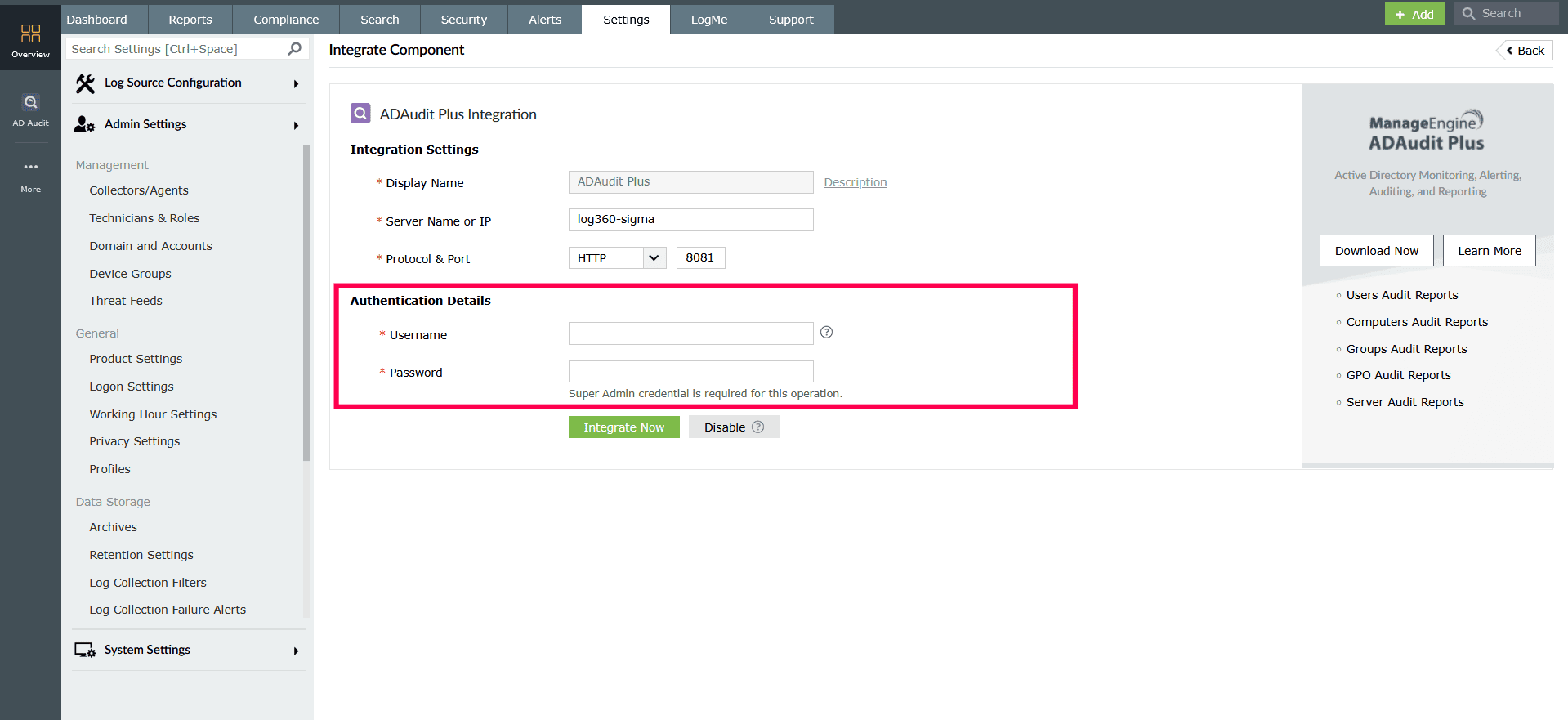Open Technicians & Roles settings
The height and width of the screenshot is (720, 1568).
click(145, 218)
